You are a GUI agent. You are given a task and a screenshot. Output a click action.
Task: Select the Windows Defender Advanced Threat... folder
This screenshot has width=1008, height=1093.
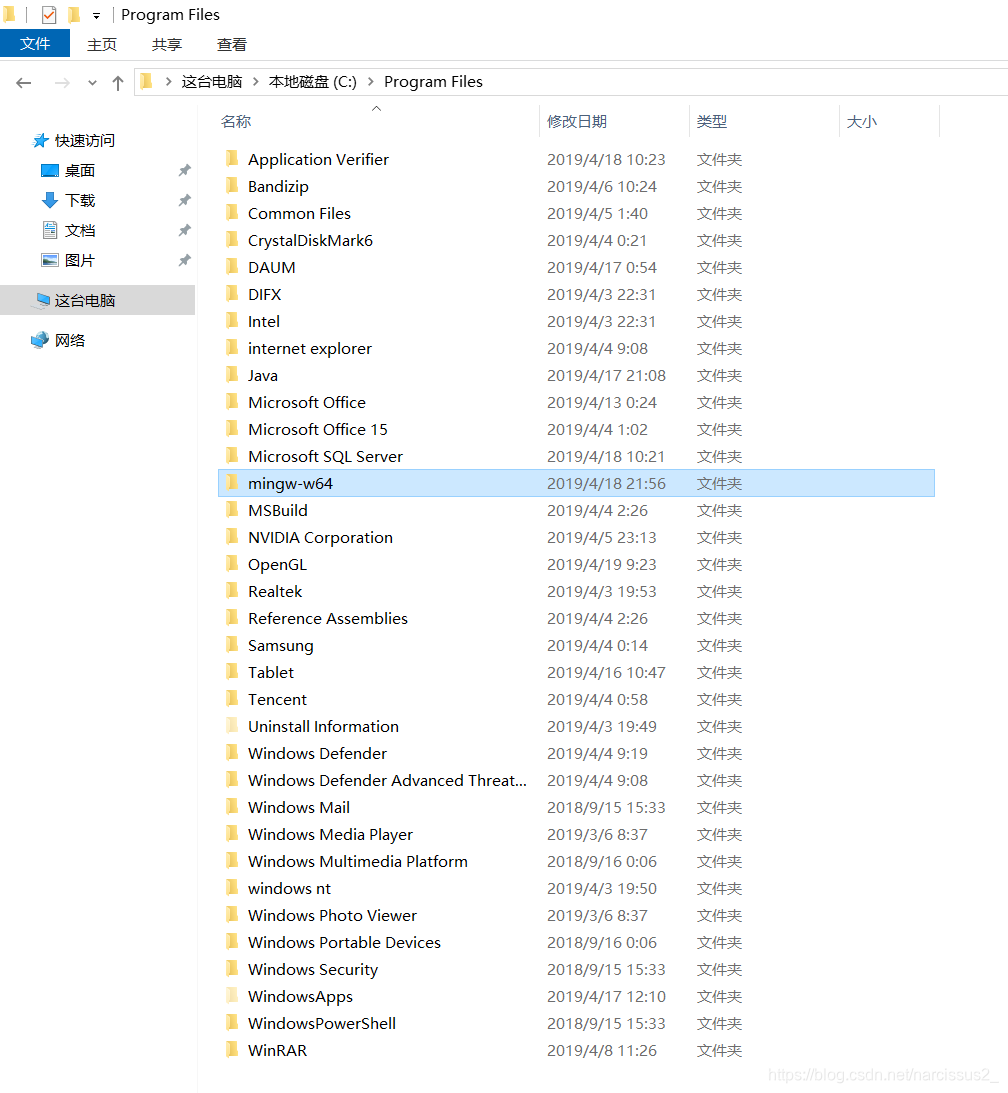pos(387,781)
